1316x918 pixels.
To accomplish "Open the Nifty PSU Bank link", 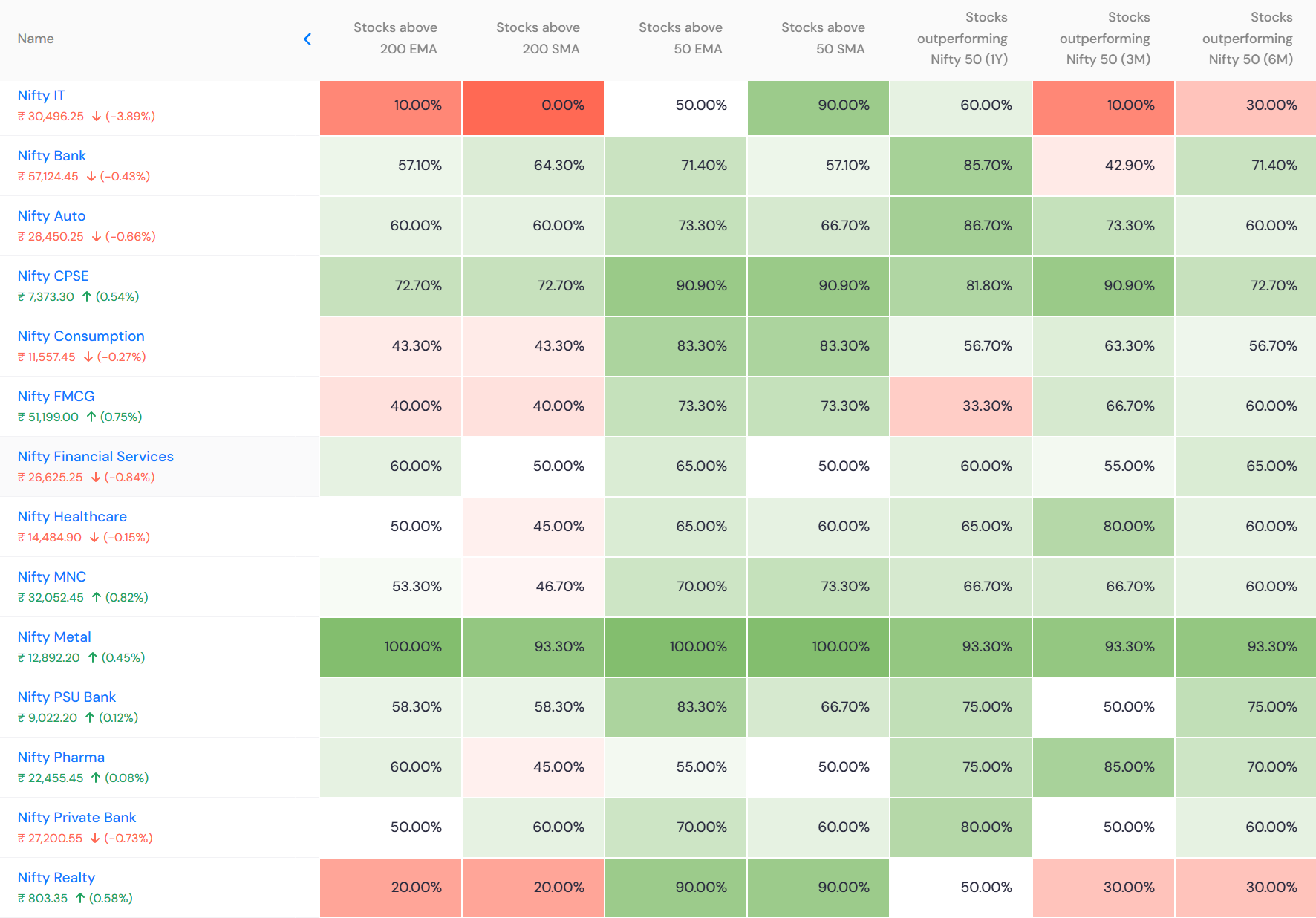I will click(67, 697).
